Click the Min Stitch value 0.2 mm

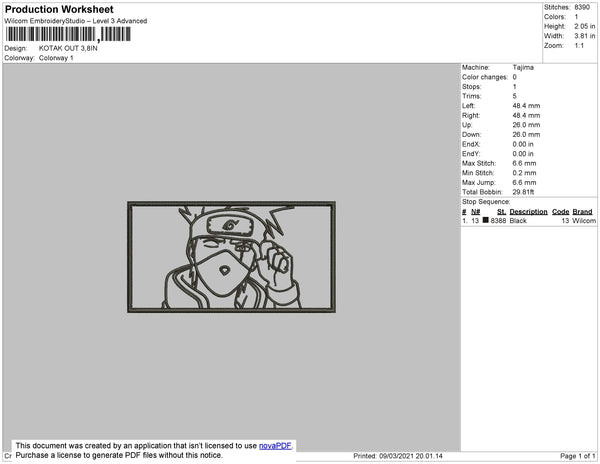point(524,173)
